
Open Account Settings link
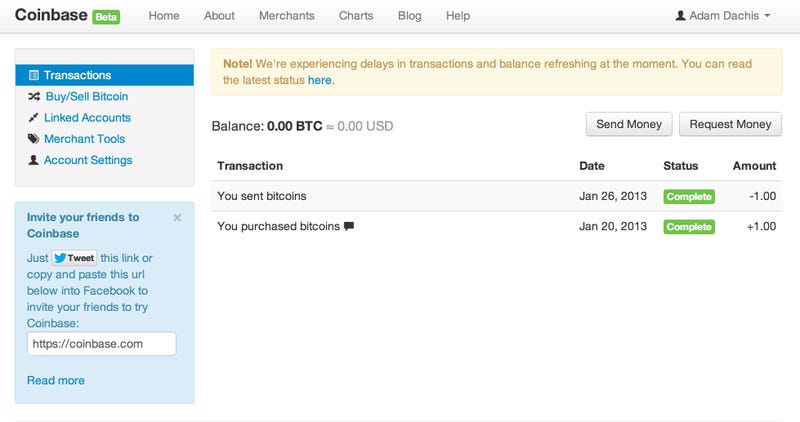[88, 160]
